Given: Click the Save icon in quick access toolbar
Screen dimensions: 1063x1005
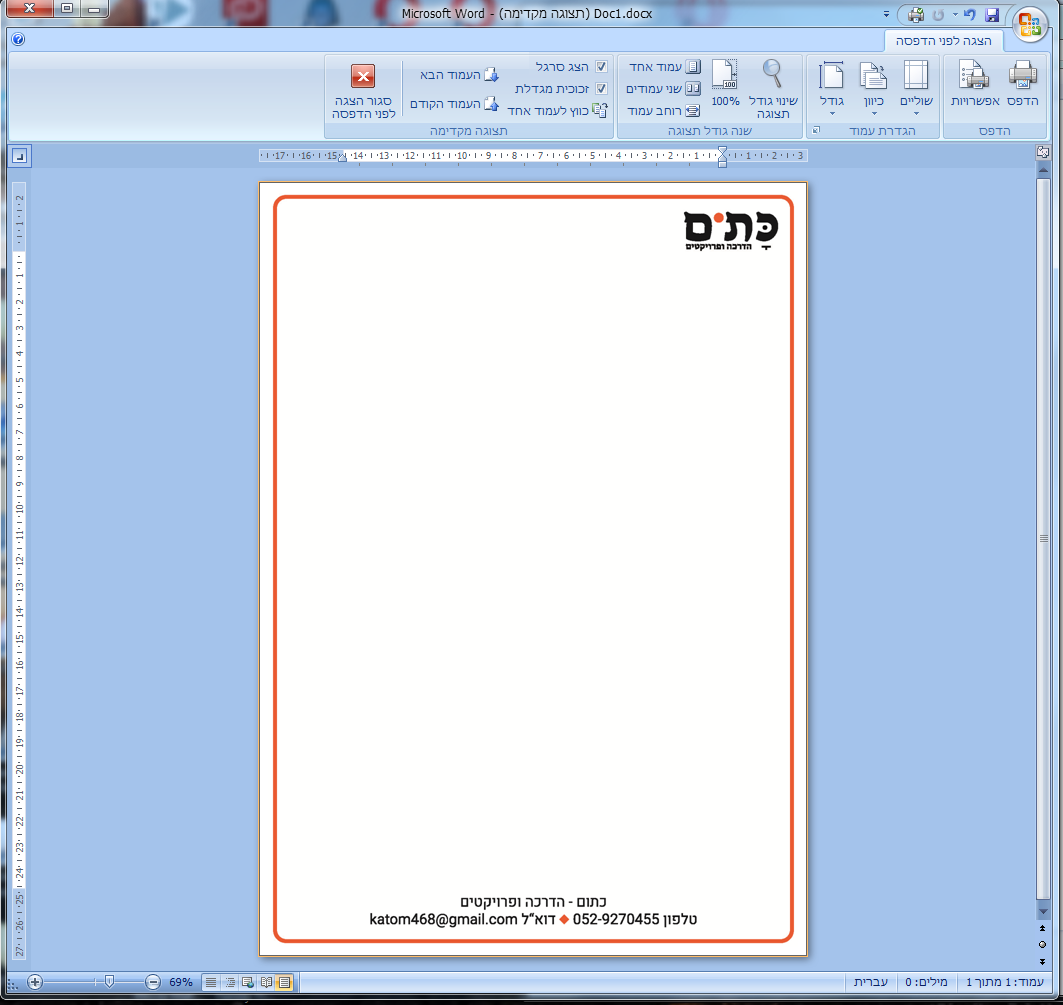Looking at the screenshot, I should pos(992,15).
